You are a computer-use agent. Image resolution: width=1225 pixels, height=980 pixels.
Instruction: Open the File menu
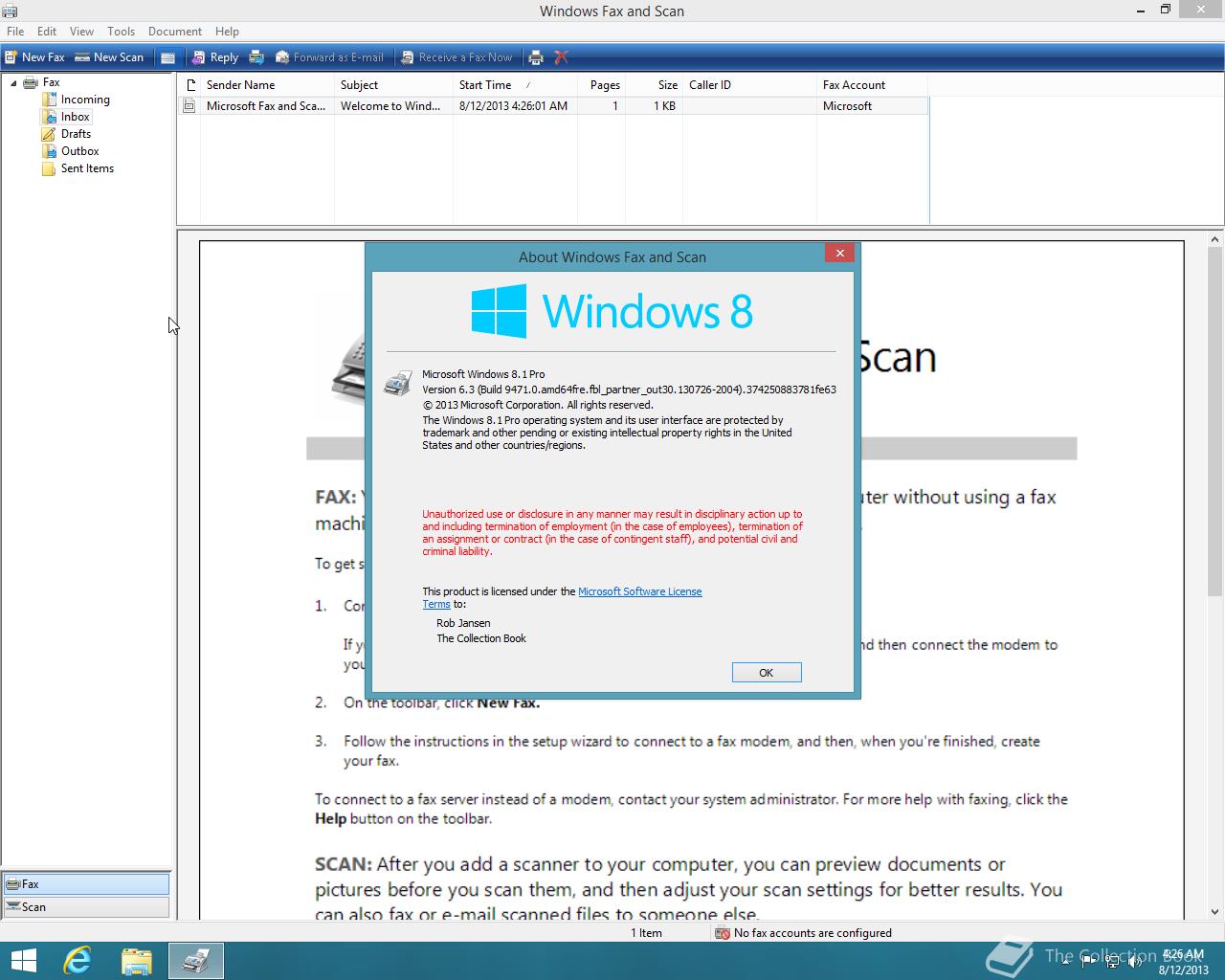[x=15, y=32]
